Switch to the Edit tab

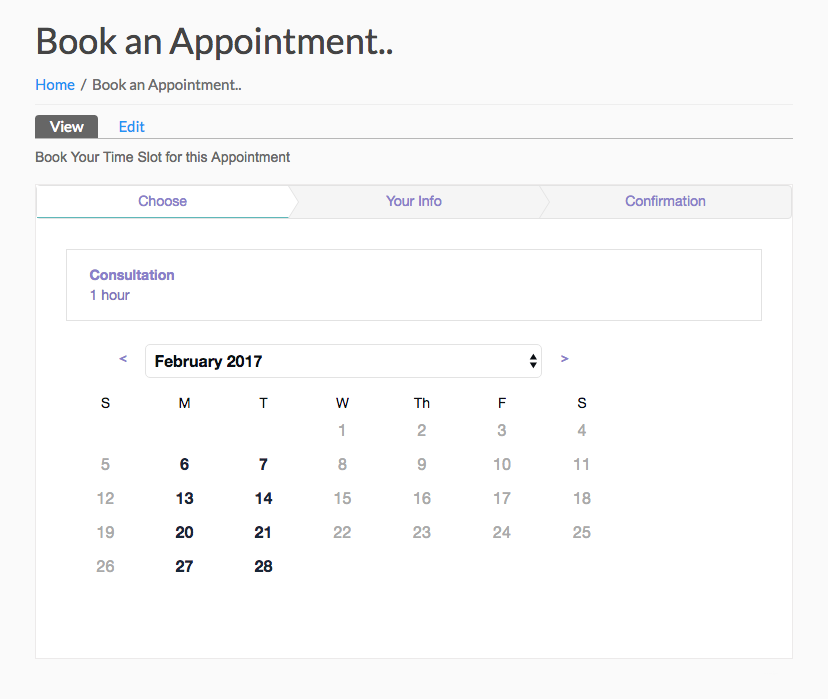pos(131,127)
